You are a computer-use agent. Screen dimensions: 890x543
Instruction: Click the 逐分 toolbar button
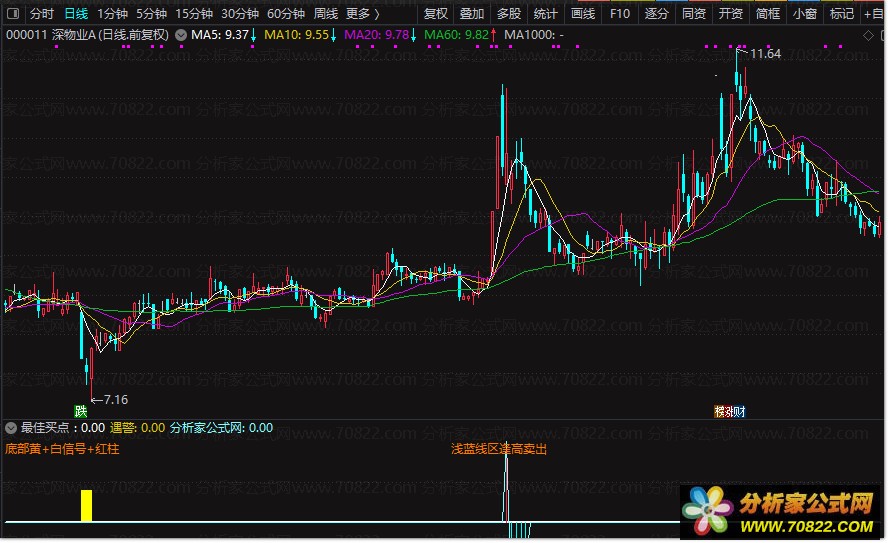coord(657,14)
